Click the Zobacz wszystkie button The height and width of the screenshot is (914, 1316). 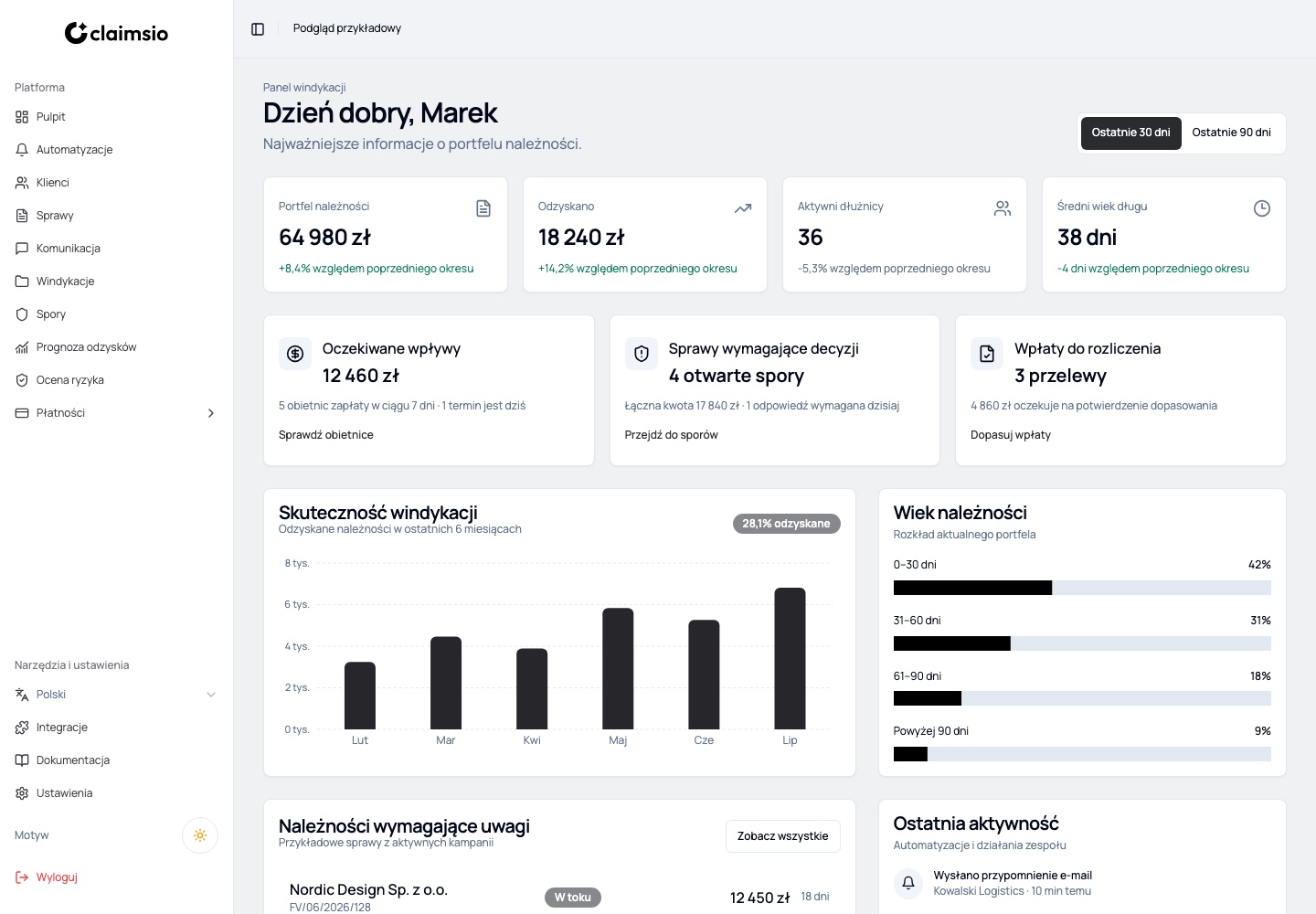[x=783, y=836]
